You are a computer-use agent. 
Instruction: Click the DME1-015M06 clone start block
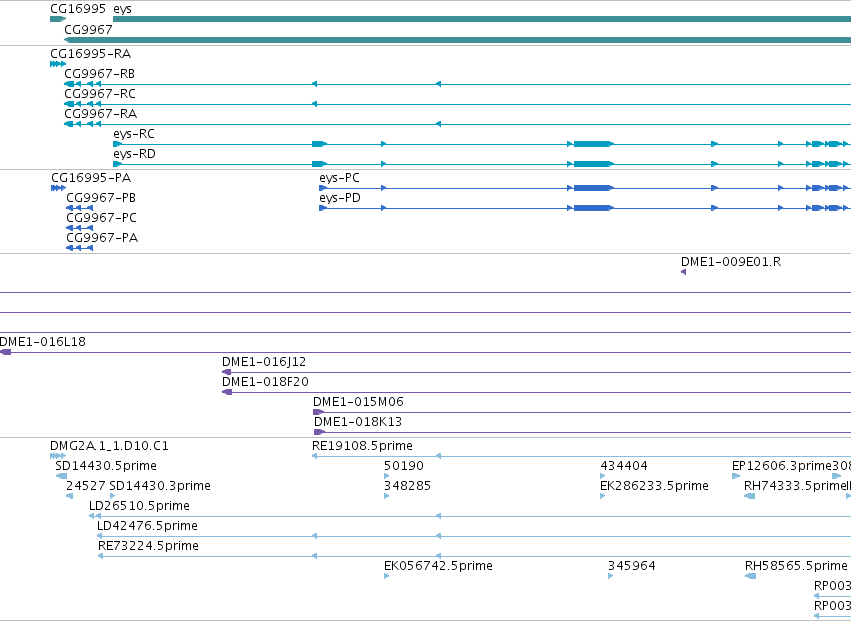point(319,412)
